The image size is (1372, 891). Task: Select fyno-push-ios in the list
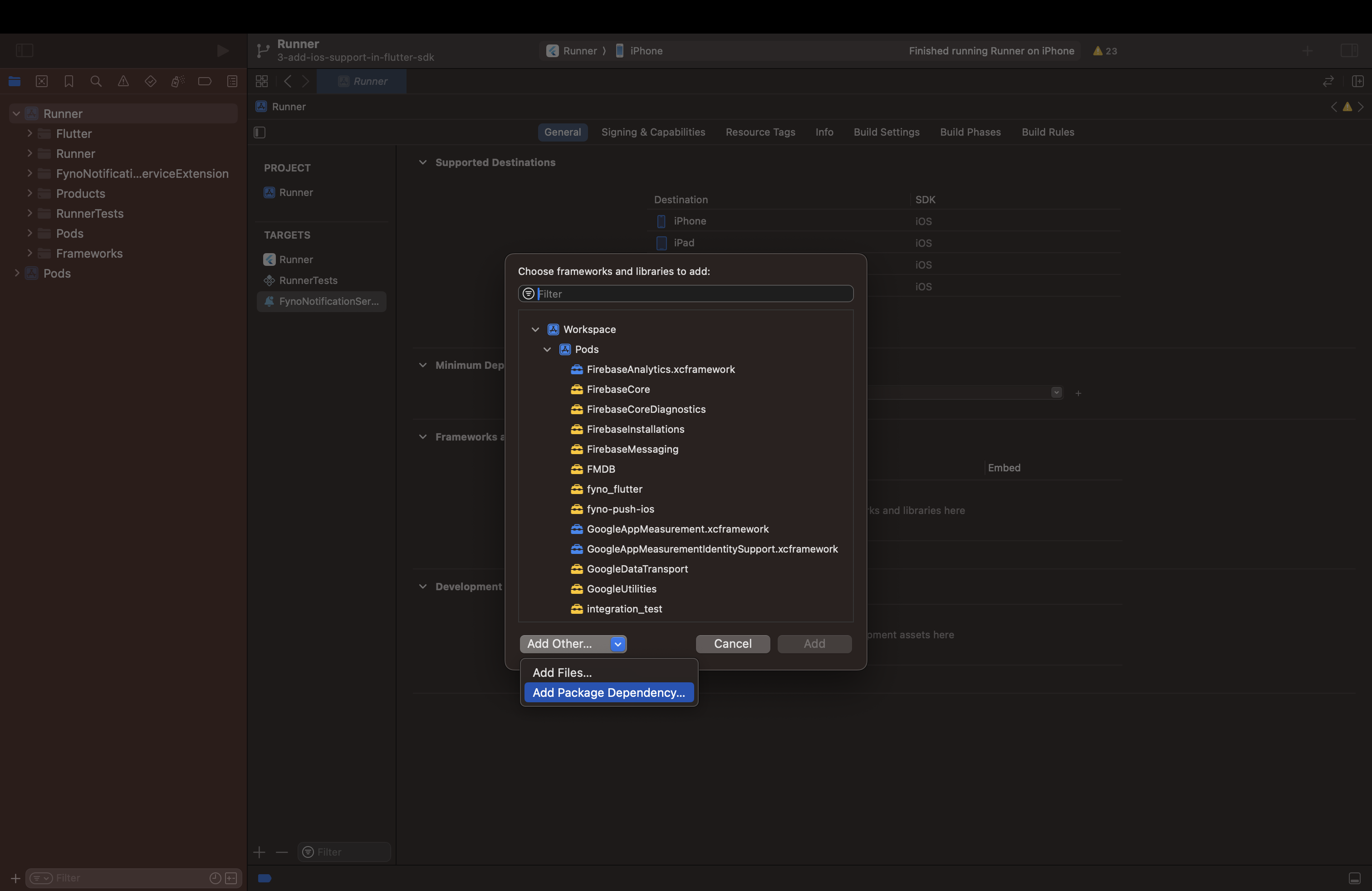[x=620, y=509]
